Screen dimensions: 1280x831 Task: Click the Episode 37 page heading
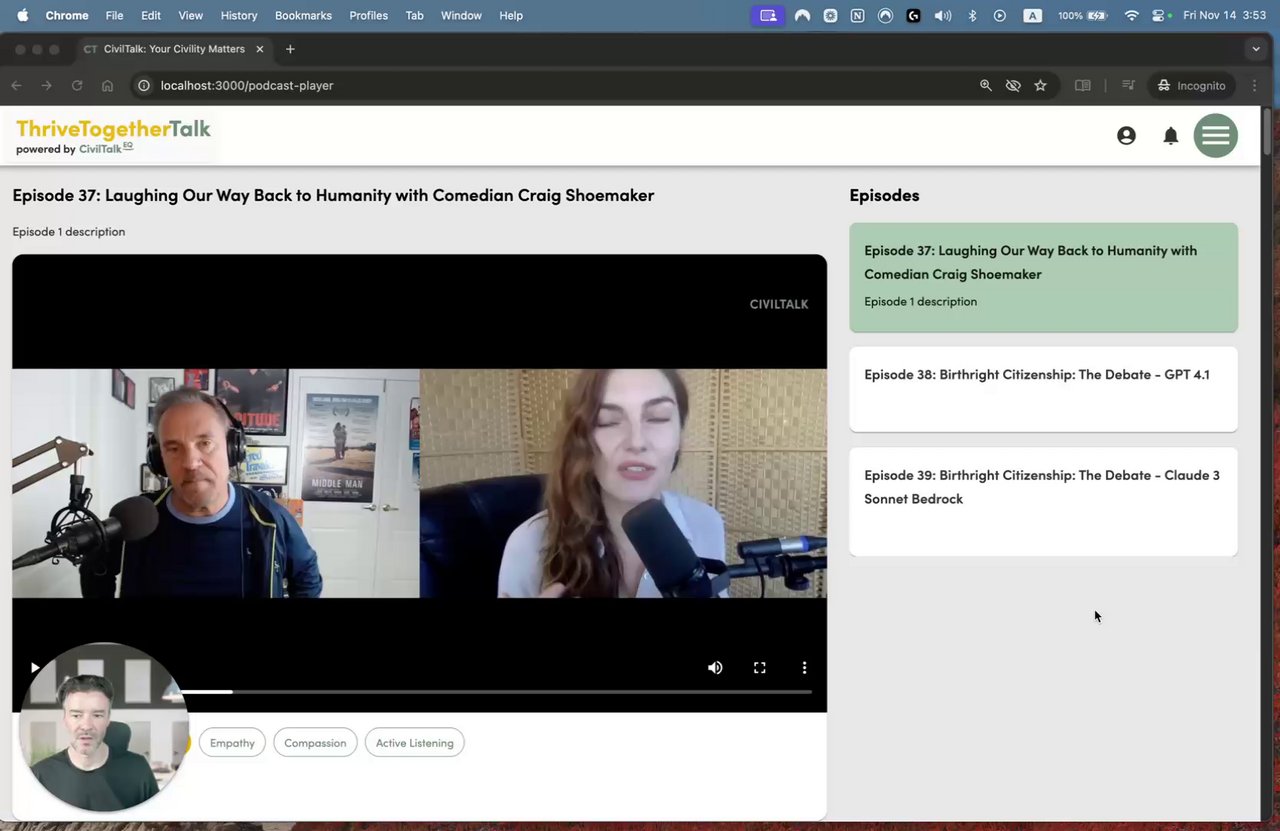coord(333,195)
